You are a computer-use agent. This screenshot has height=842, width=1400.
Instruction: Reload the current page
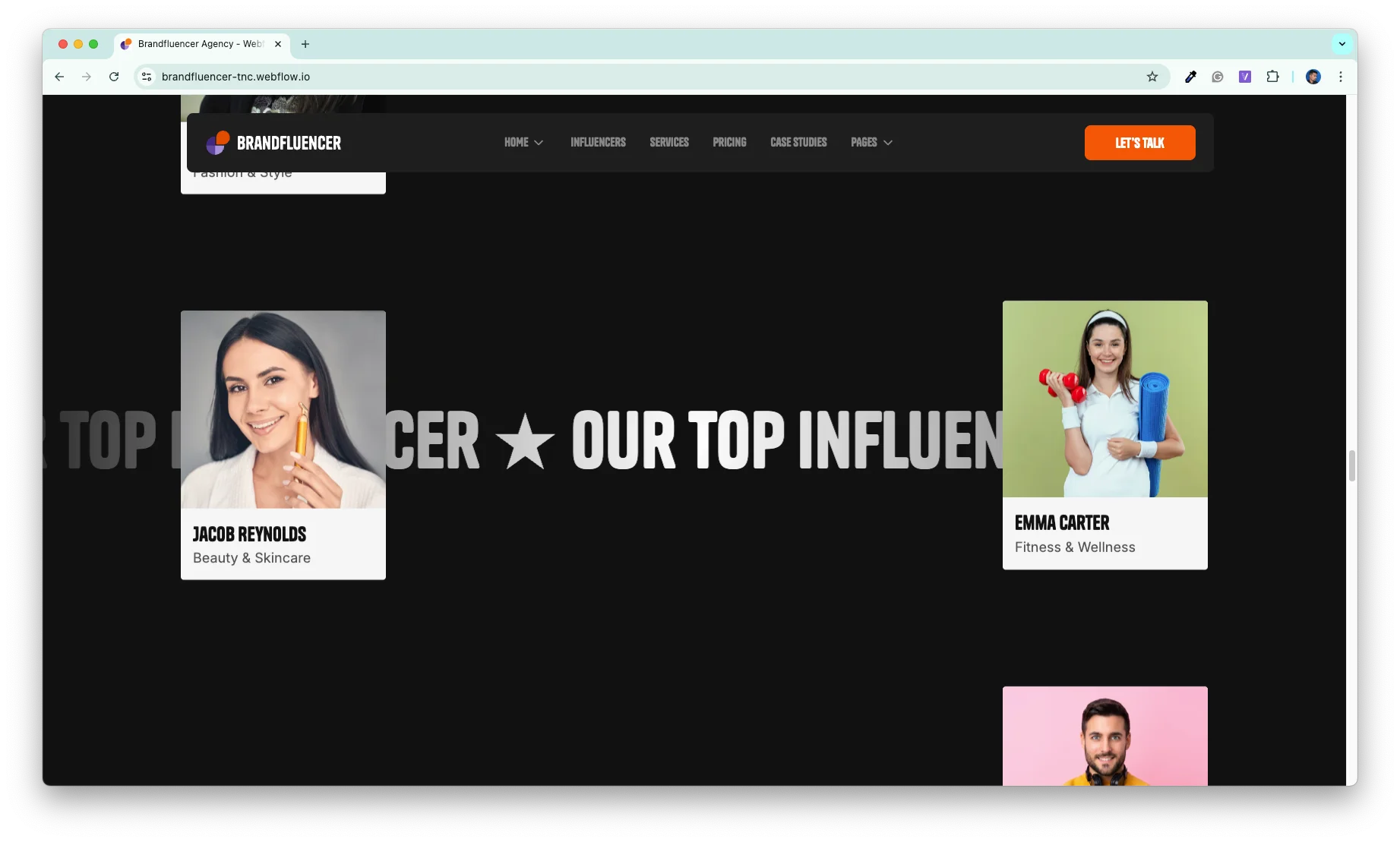coord(114,77)
